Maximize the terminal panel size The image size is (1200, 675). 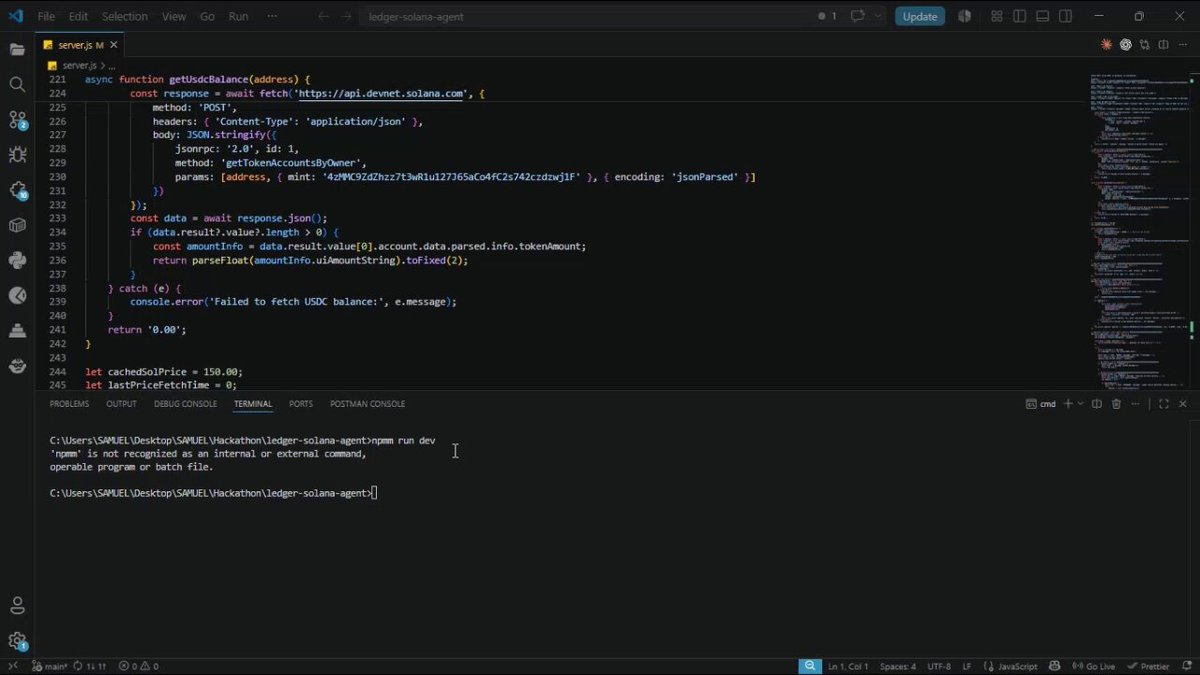1164,404
